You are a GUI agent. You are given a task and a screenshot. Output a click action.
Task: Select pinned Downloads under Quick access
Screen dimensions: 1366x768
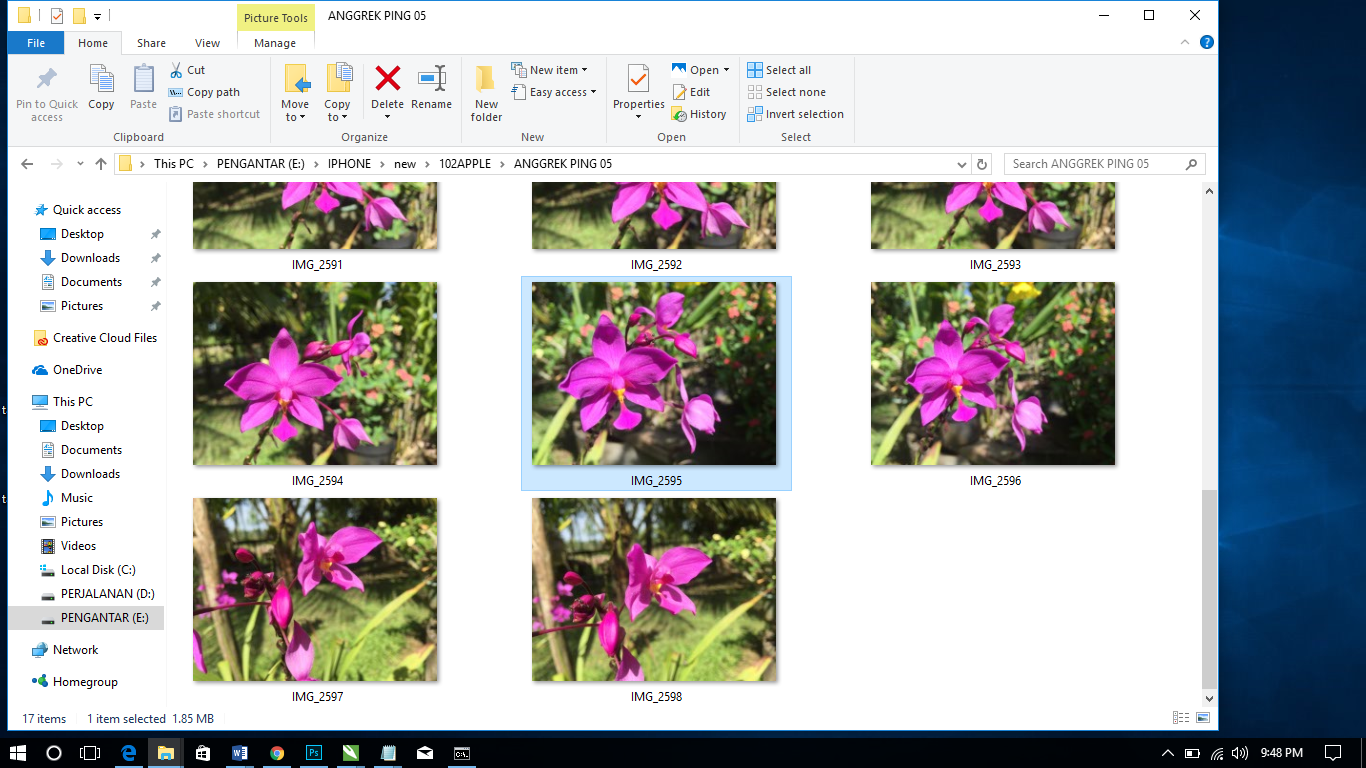point(90,258)
